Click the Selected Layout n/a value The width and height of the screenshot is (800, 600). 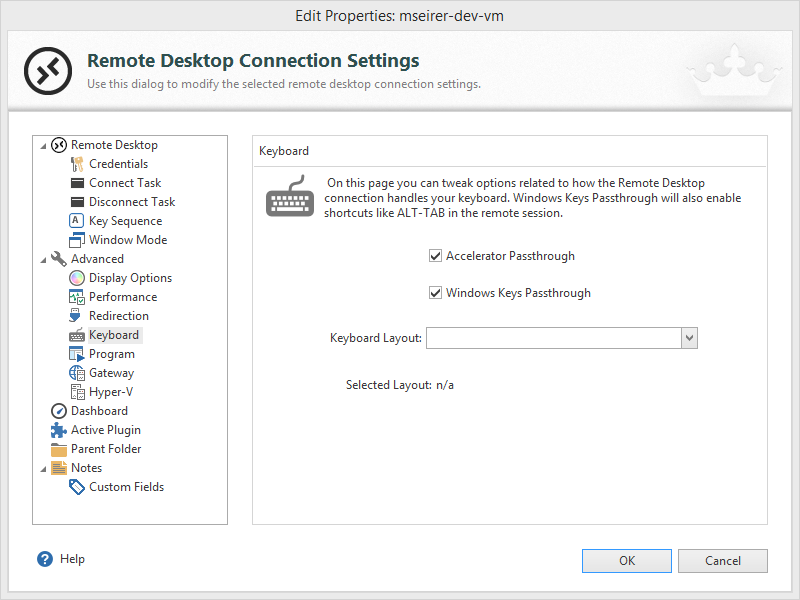pos(445,385)
